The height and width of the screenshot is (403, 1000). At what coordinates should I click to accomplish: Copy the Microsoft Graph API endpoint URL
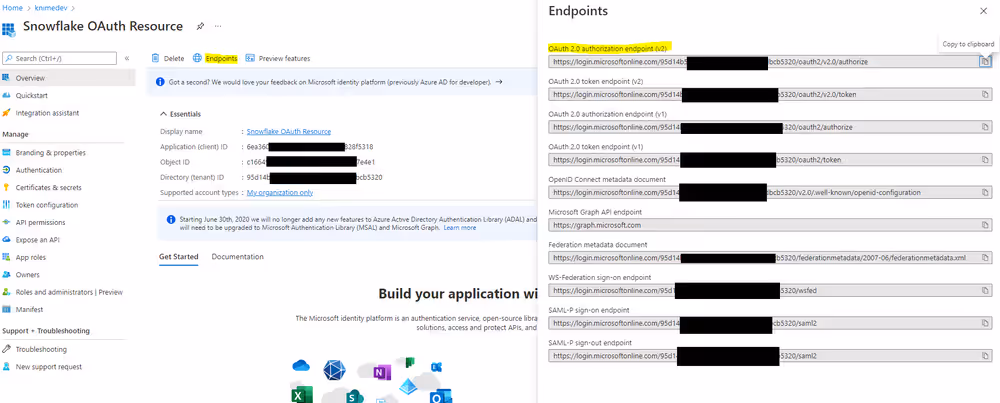(984, 225)
